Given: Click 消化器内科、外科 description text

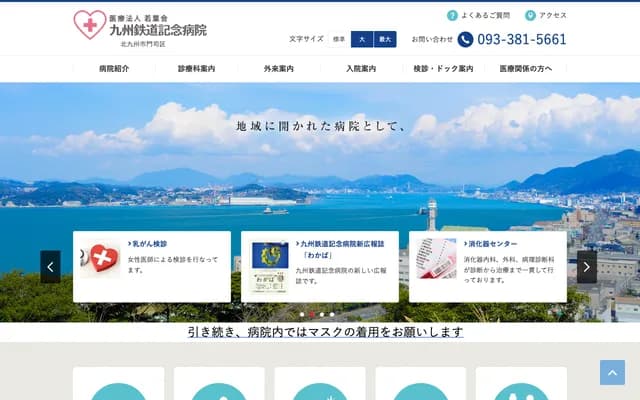Looking at the screenshot, I should 509,269.
